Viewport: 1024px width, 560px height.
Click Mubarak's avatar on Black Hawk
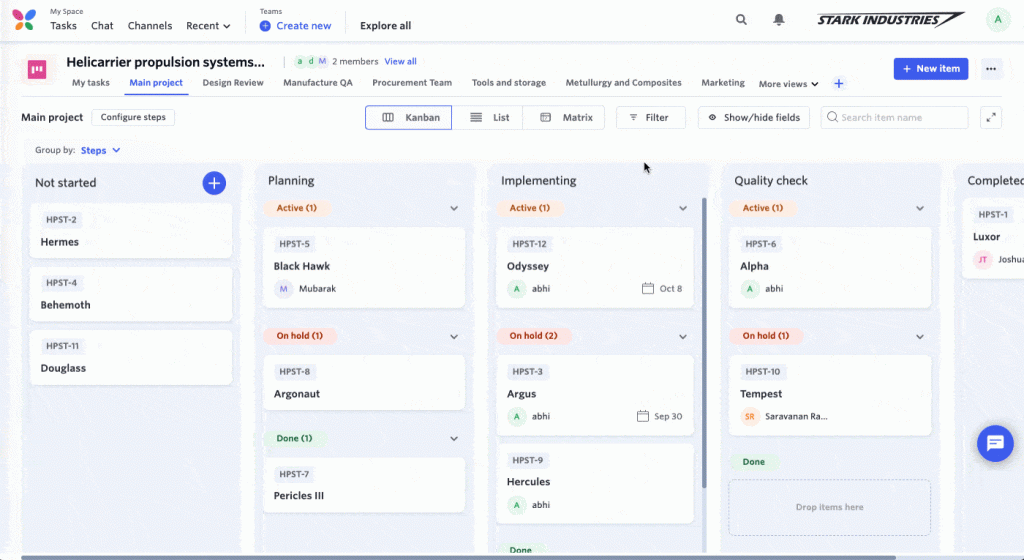pos(283,288)
